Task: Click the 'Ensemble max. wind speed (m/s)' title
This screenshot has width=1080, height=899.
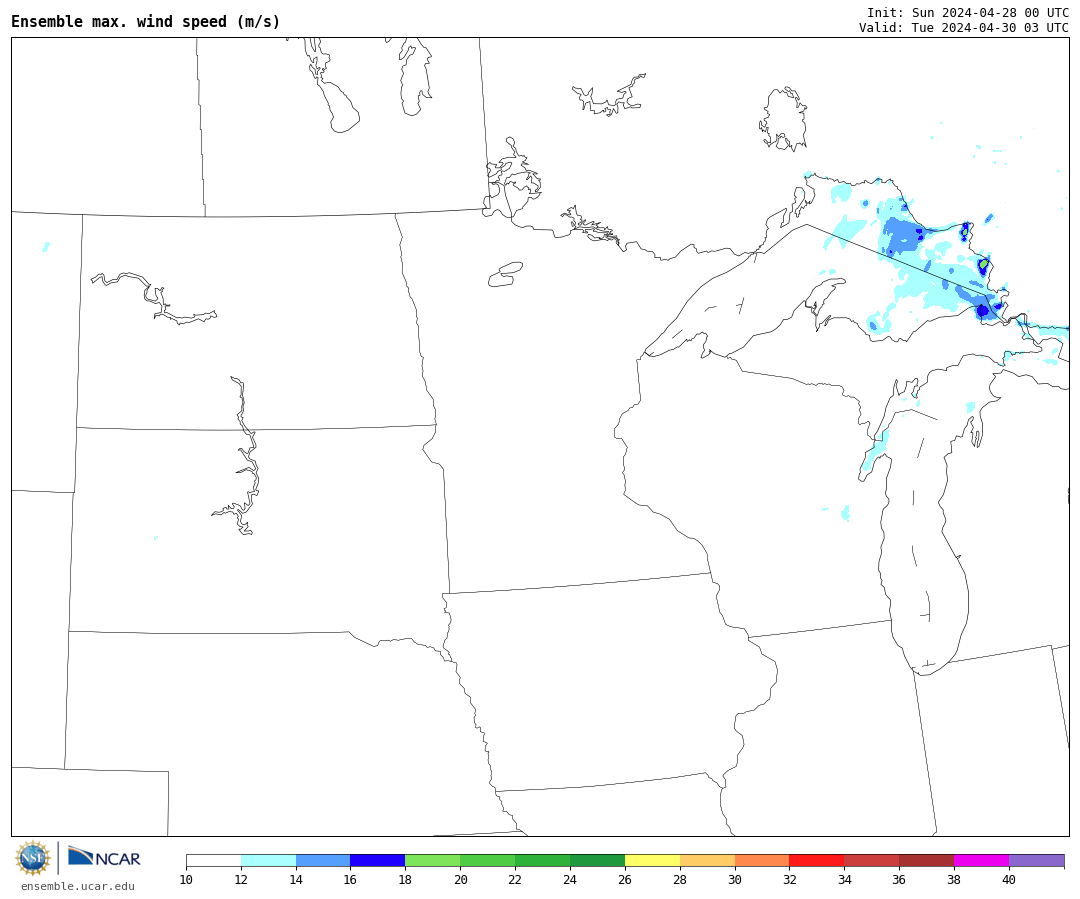Action: point(146,22)
